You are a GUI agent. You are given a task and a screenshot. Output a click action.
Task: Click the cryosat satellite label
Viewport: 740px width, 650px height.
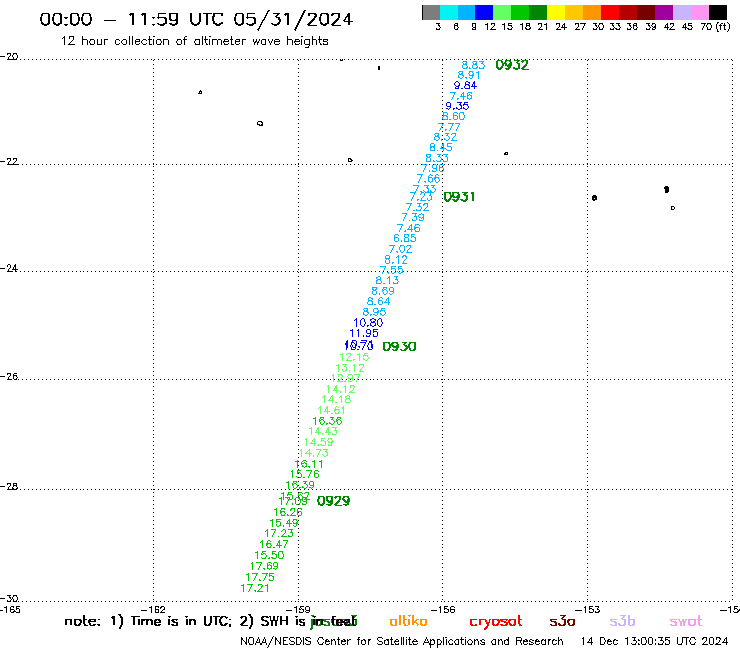click(x=496, y=622)
